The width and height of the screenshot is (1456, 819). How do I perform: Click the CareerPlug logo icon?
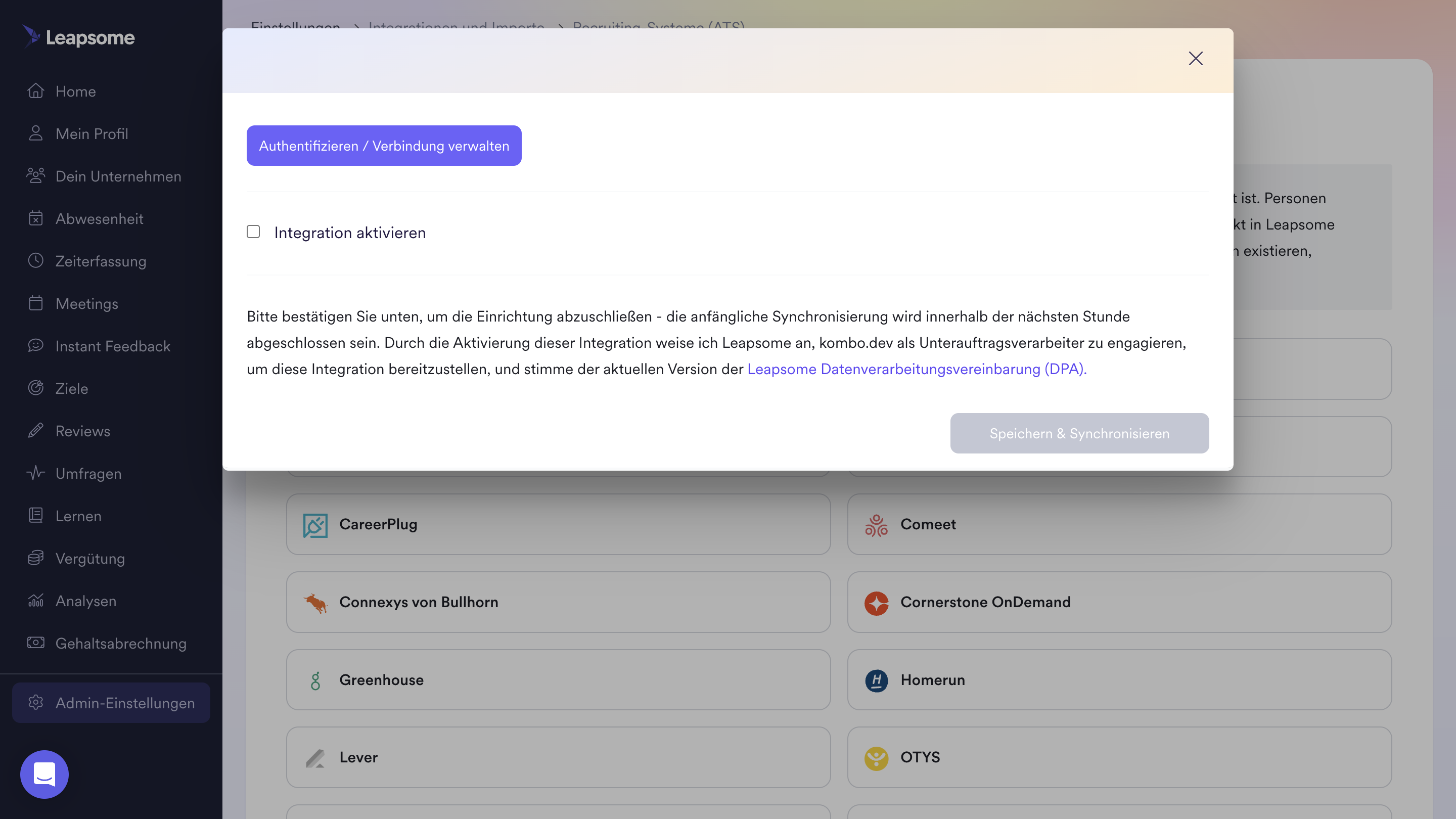[x=315, y=525]
